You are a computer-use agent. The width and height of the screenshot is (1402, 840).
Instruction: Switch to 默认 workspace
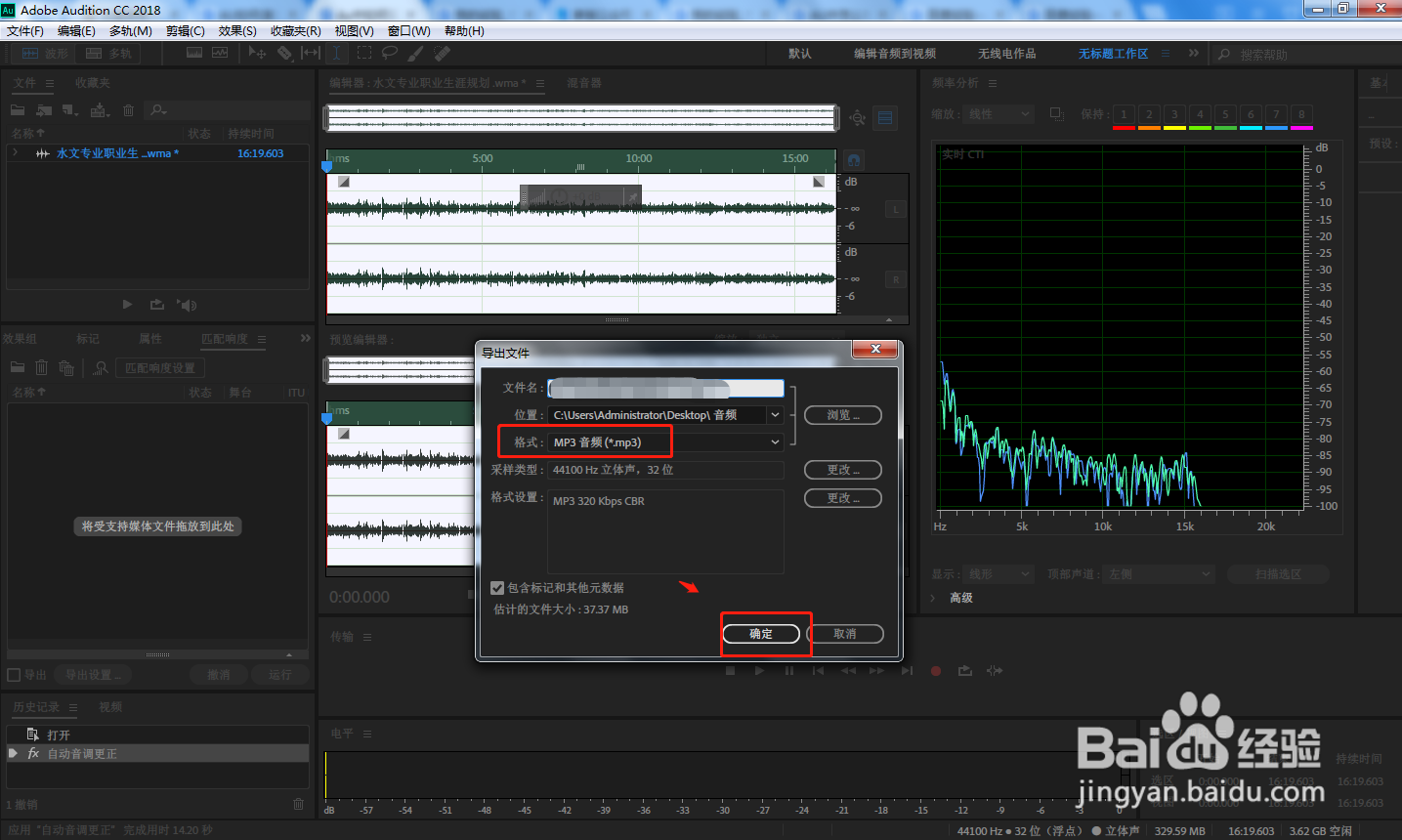[x=800, y=54]
